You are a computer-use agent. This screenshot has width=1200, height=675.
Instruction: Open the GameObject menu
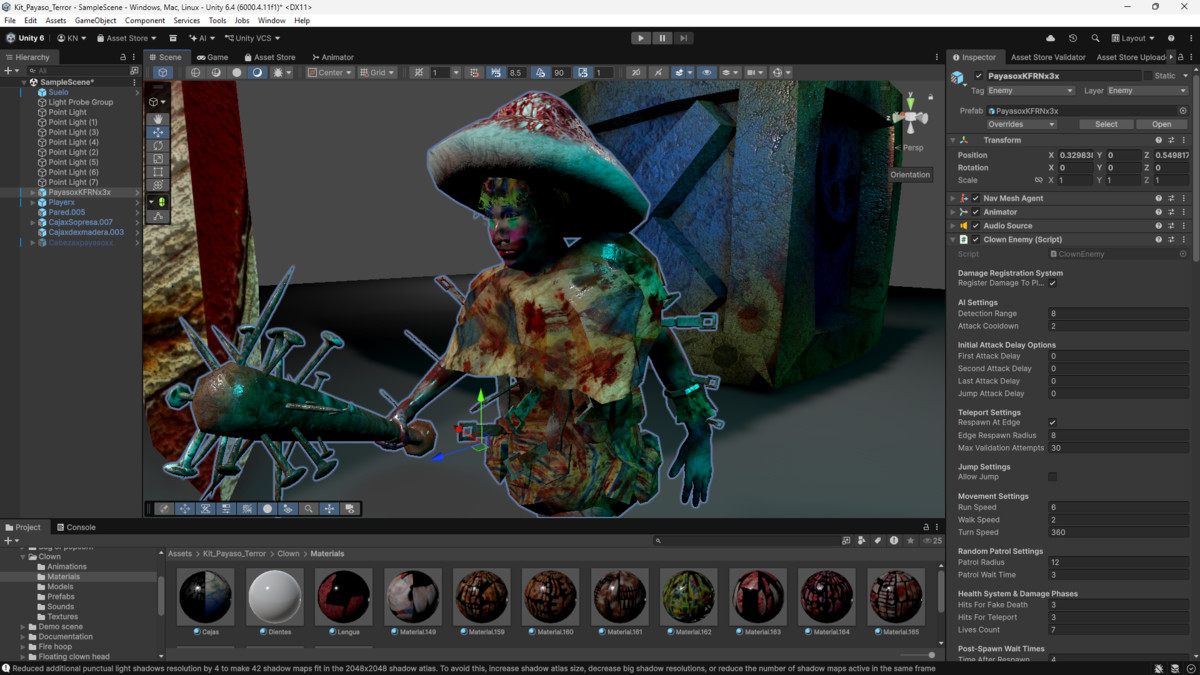pyautogui.click(x=95, y=20)
